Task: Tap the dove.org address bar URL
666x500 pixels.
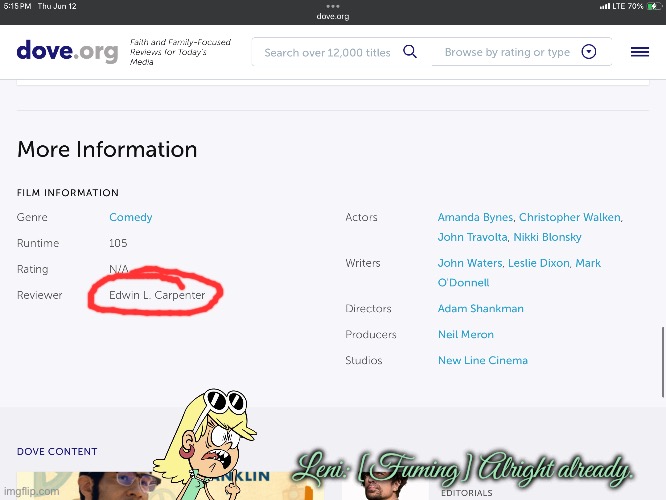Action: point(333,16)
